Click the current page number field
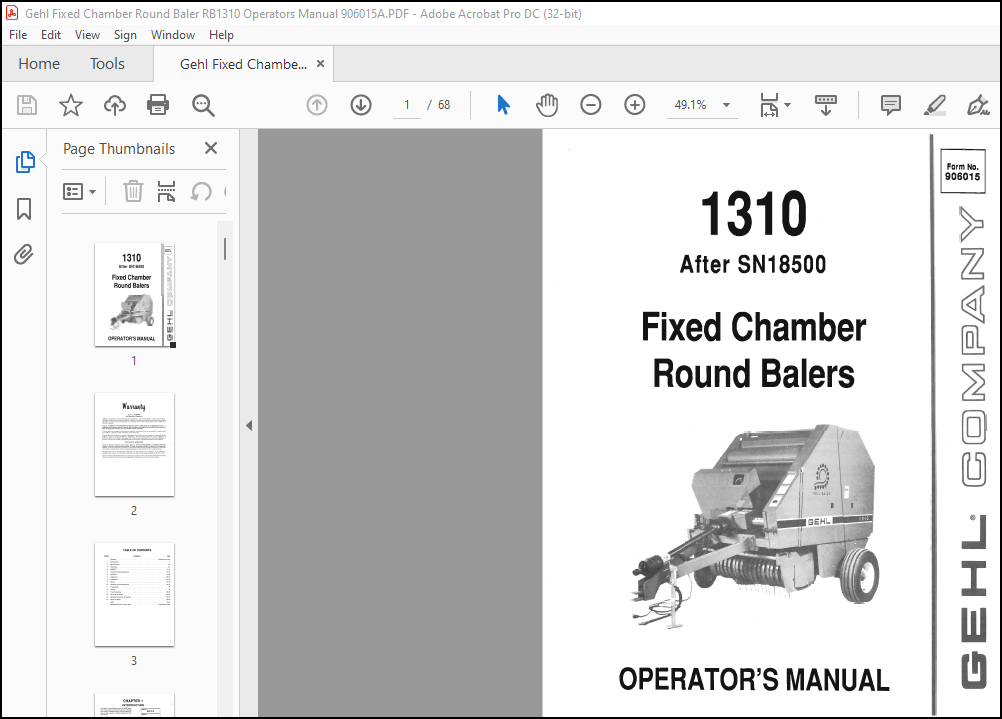1002x719 pixels. [407, 105]
